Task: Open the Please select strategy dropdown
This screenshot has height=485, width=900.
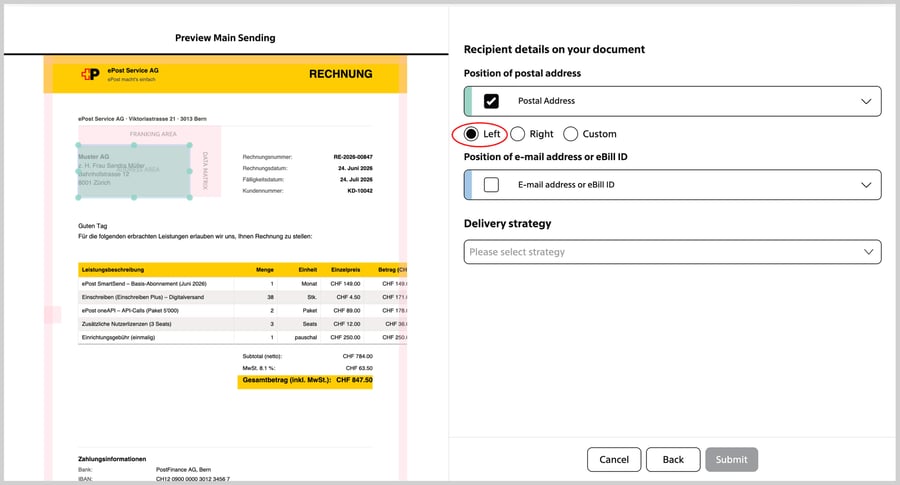Action: pos(672,252)
